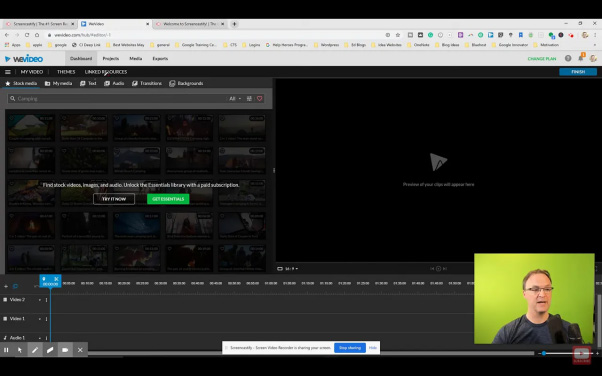Click the grid view icon in the search bar

[x=249, y=99]
